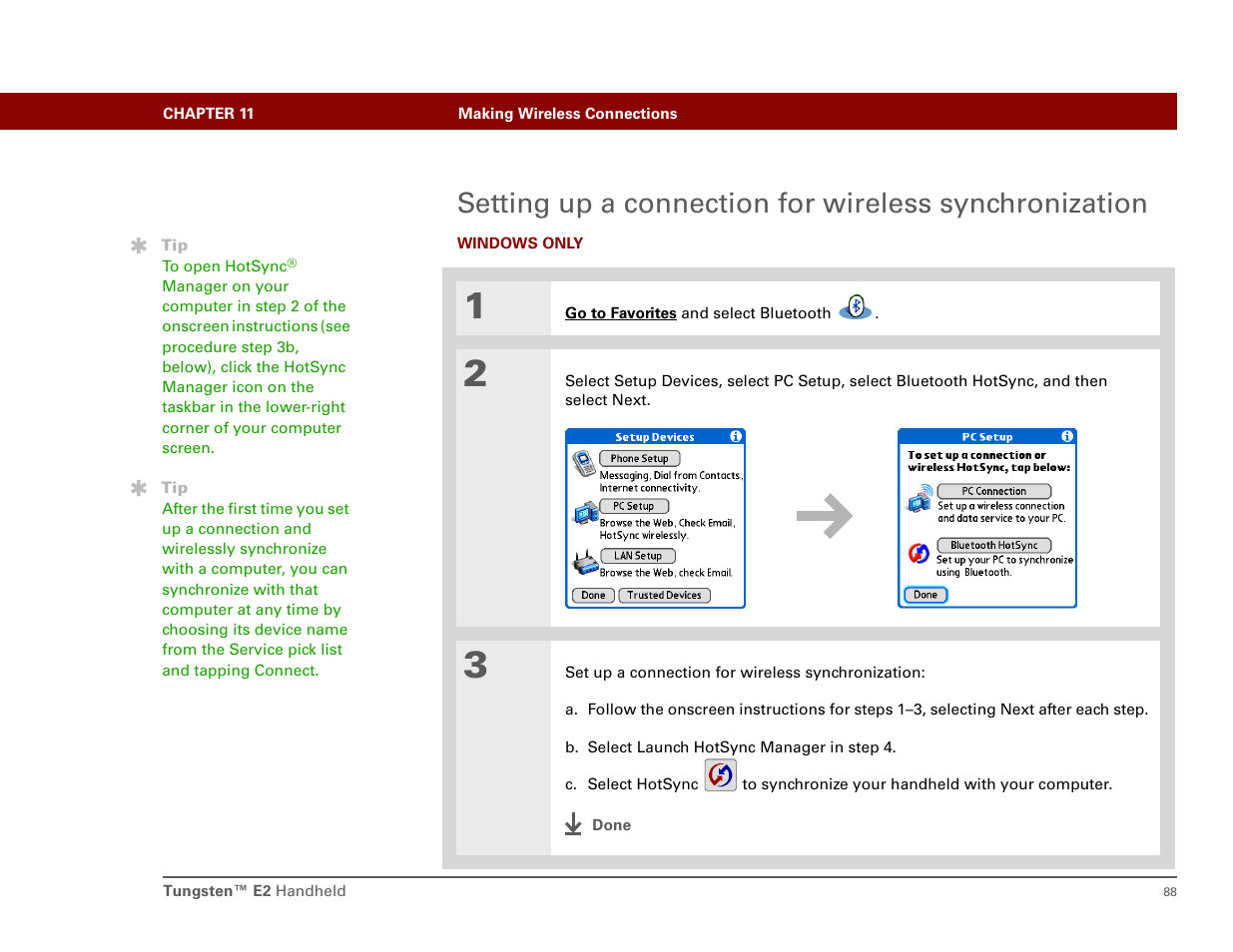Image resolution: width=1233 pixels, height=952 pixels.
Task: Click 'Making Wireless Connections' header text
Action: (x=567, y=114)
